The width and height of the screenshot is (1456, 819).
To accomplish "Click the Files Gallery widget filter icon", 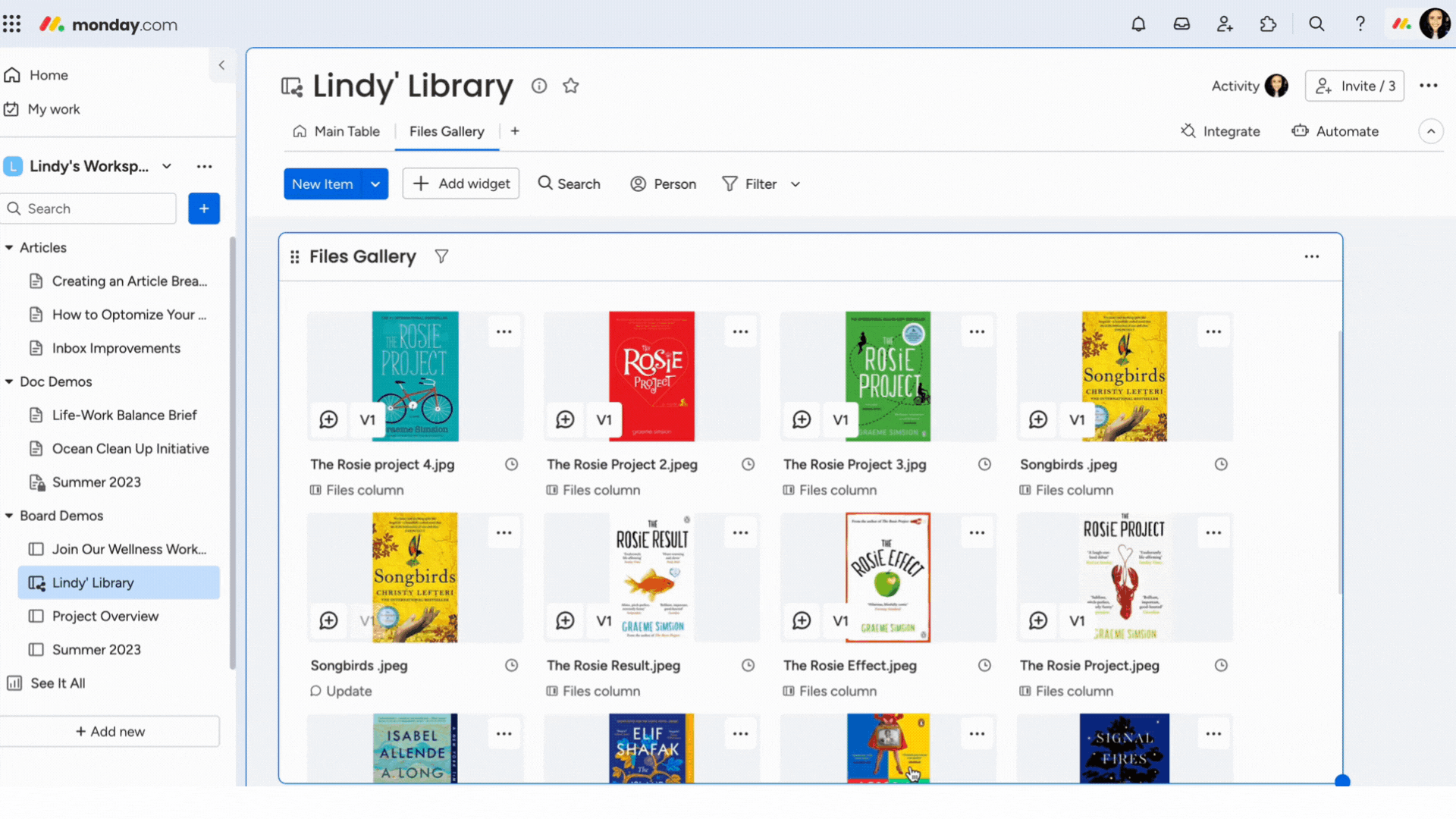I will tap(441, 256).
